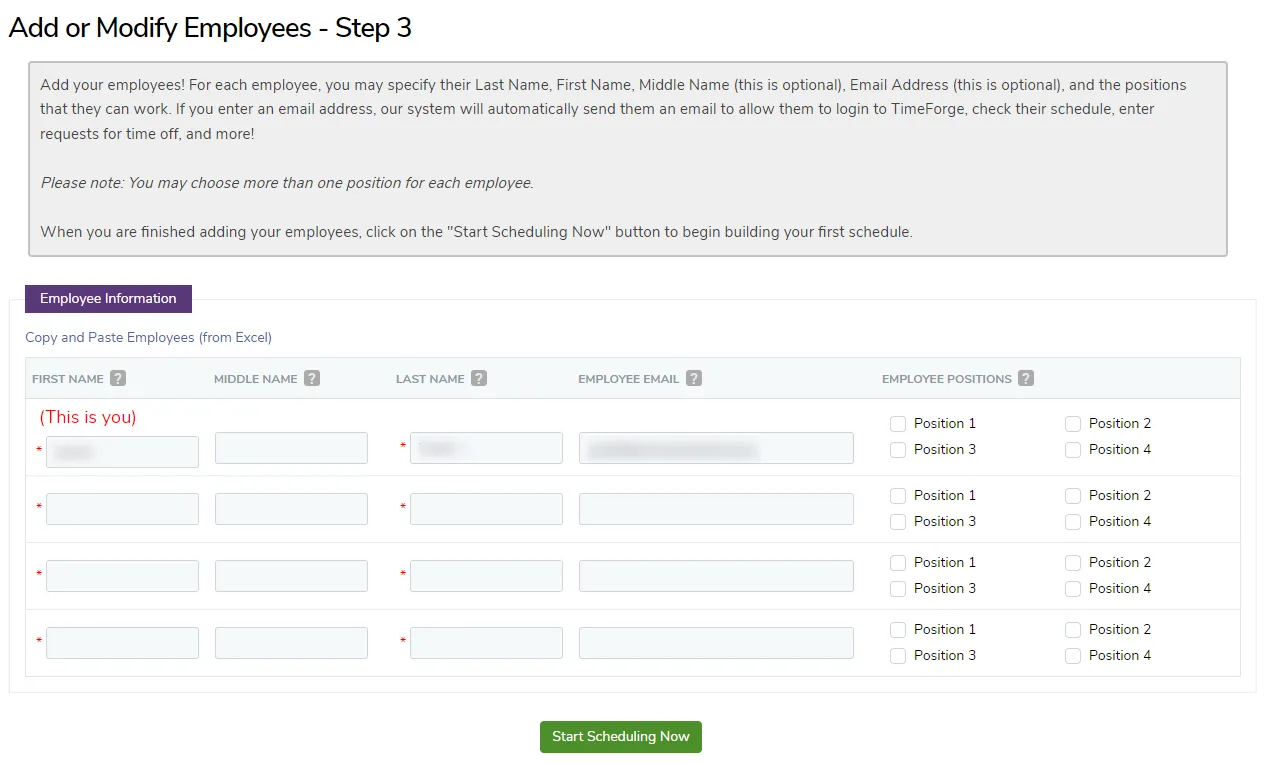This screenshot has height=765, width=1265.
Task: Open help icon next to Employee Email
Action: click(694, 379)
